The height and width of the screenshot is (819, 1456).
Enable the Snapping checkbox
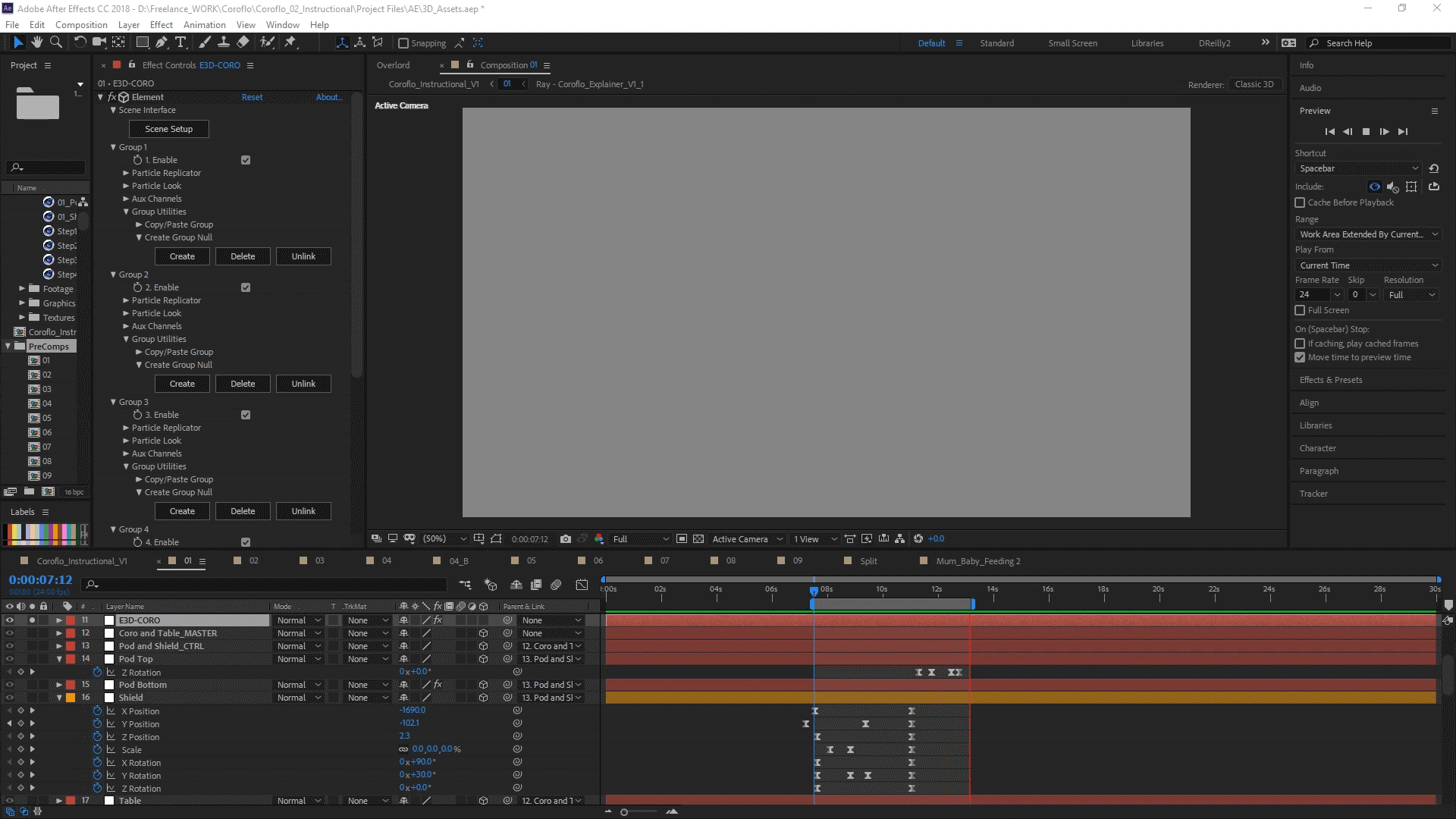(x=403, y=43)
